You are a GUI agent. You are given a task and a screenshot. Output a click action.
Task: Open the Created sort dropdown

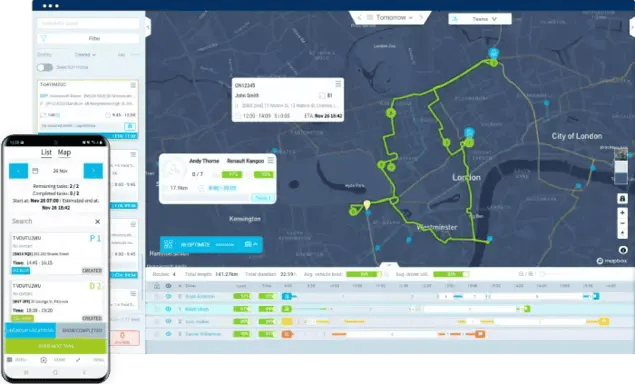coord(85,54)
